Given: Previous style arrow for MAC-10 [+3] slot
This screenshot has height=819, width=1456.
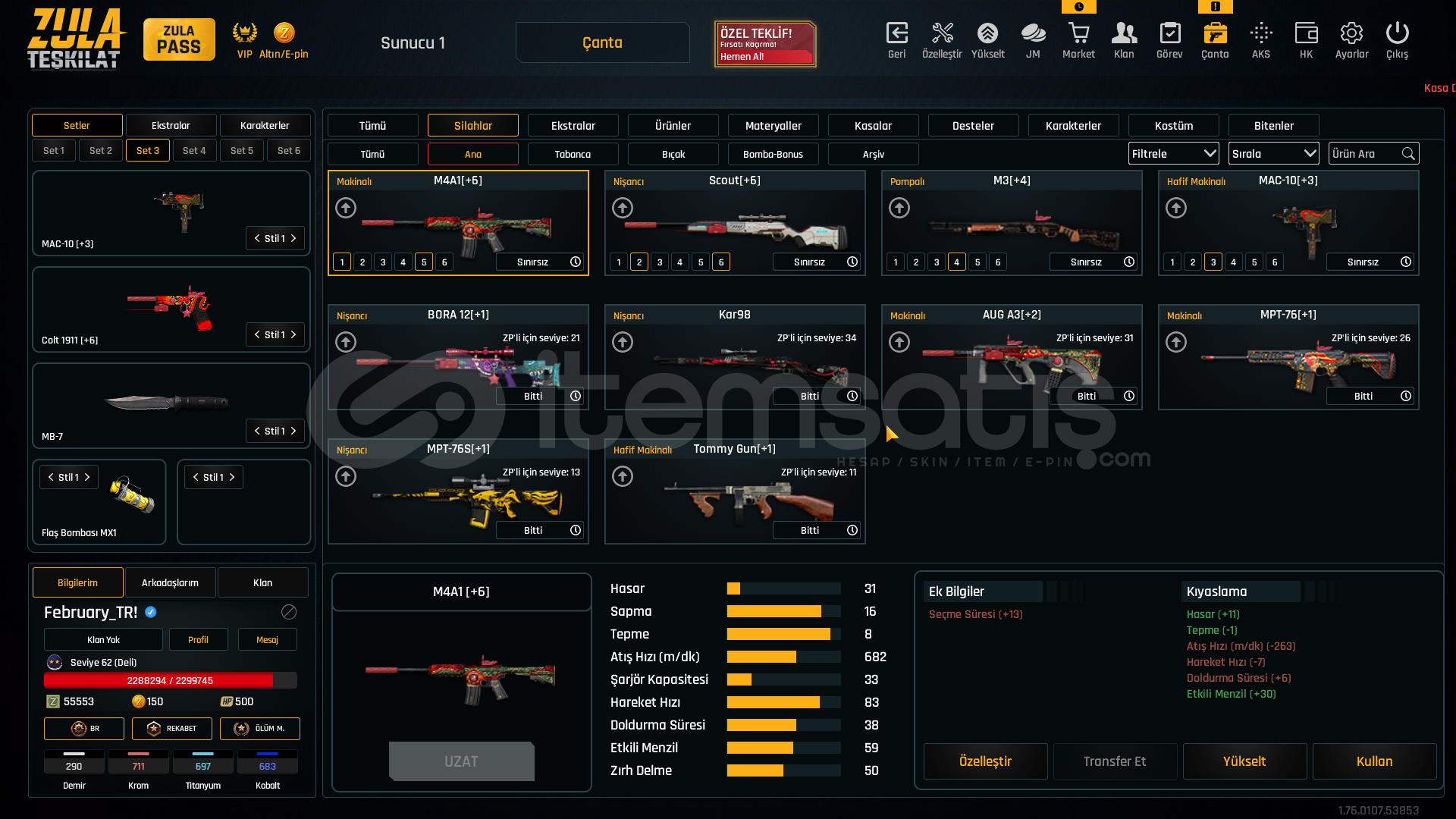Looking at the screenshot, I should click(x=257, y=238).
